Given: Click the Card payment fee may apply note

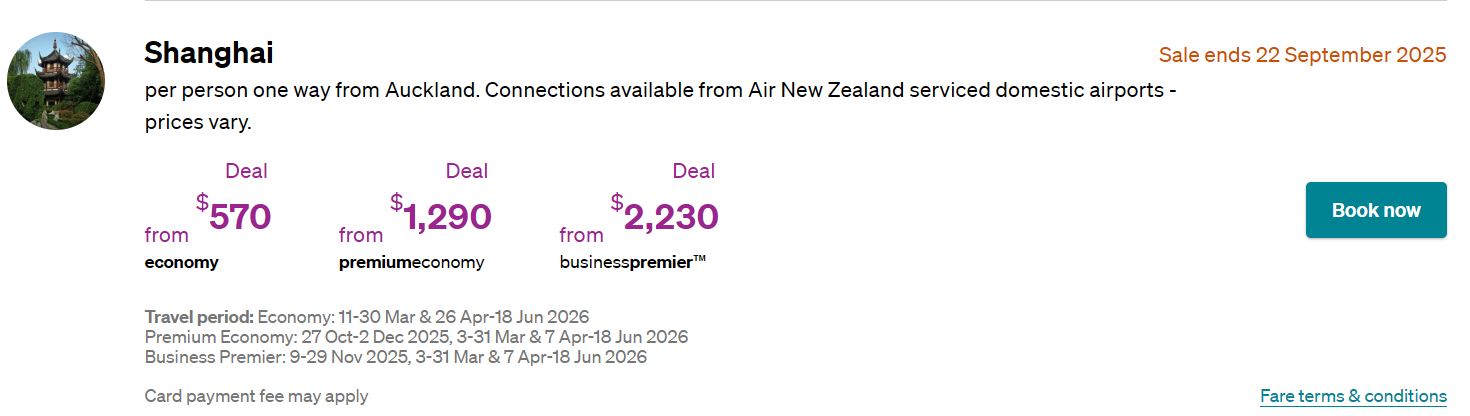Looking at the screenshot, I should (x=257, y=396).
